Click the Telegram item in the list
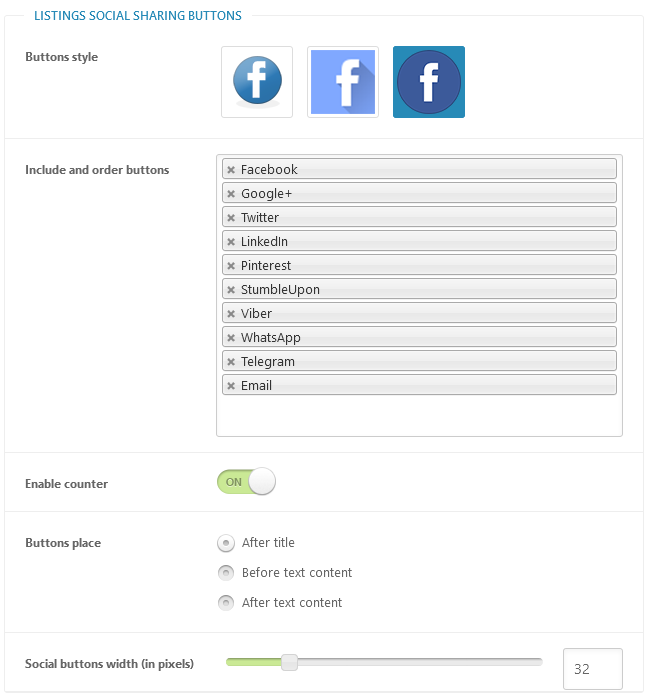The width and height of the screenshot is (648, 695). click(x=419, y=361)
